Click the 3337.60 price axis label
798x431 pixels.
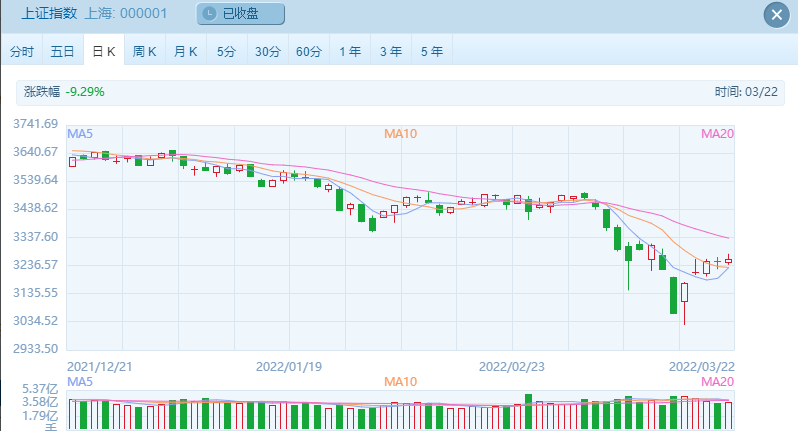point(36,237)
